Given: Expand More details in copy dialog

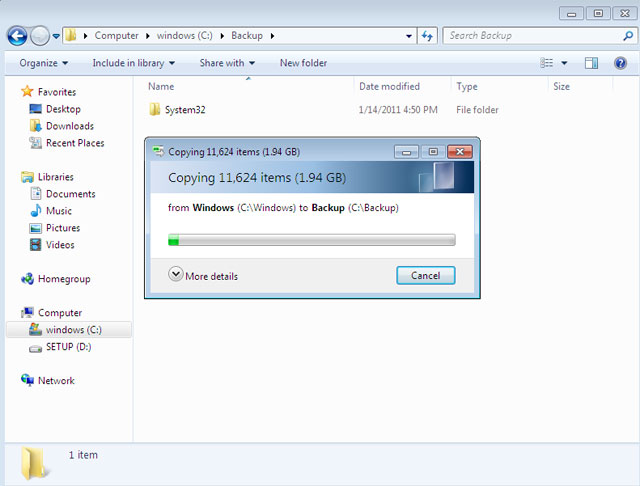Looking at the screenshot, I should 203,275.
